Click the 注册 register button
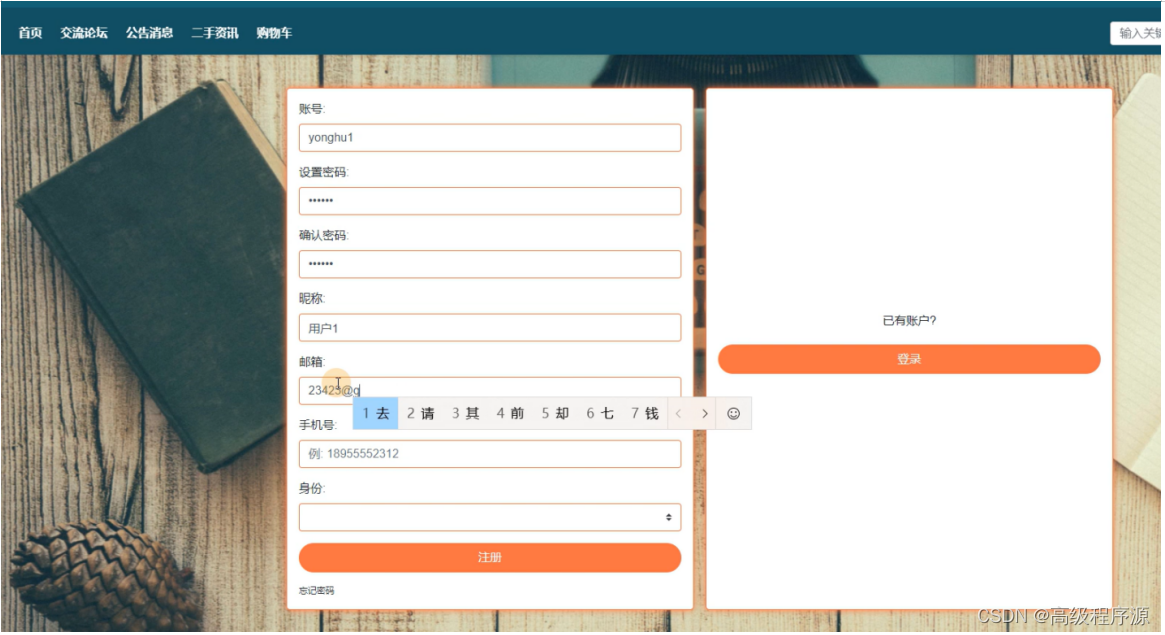 (489, 557)
